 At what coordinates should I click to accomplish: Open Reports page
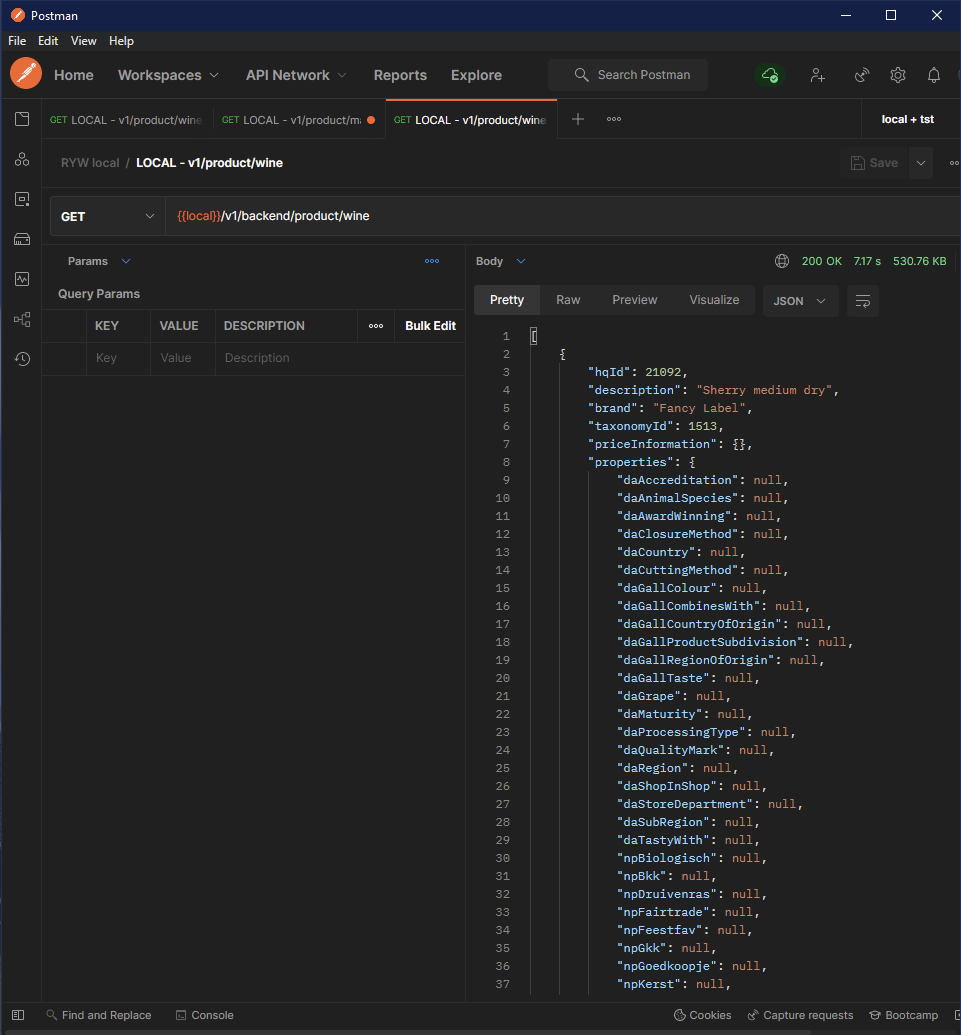coord(400,75)
